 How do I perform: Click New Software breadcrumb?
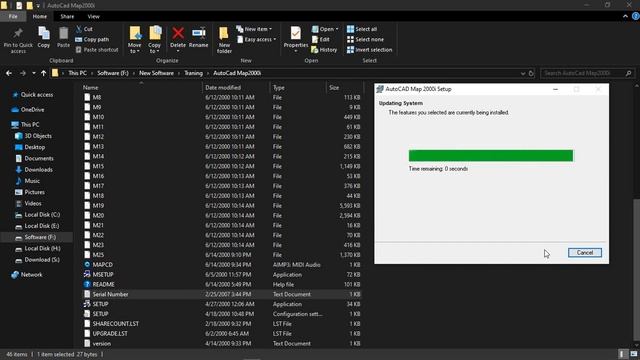tap(156, 73)
